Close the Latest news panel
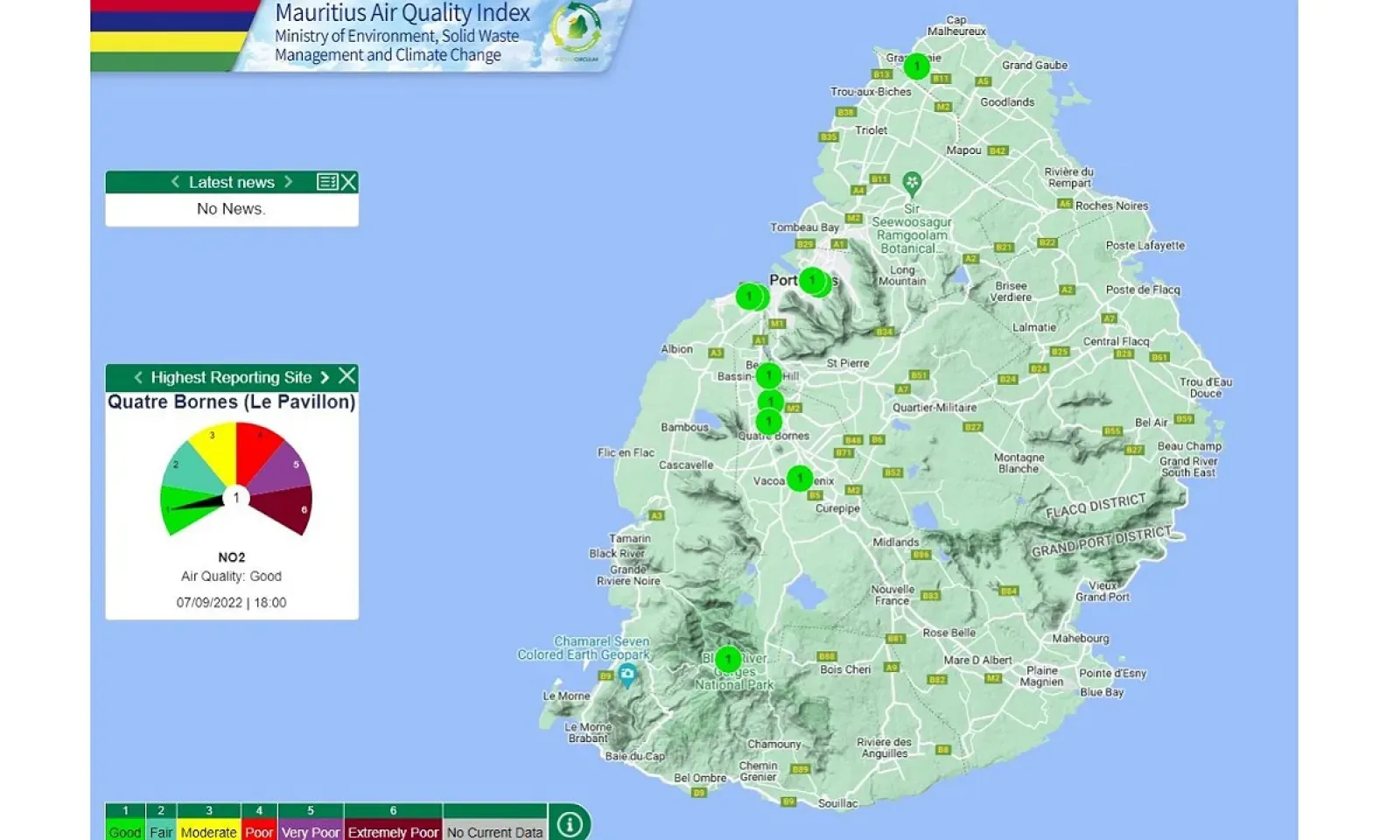Image resolution: width=1400 pixels, height=840 pixels. tap(348, 182)
